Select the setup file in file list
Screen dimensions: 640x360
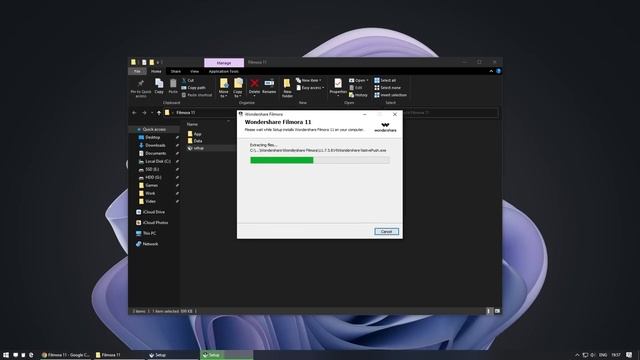198,148
